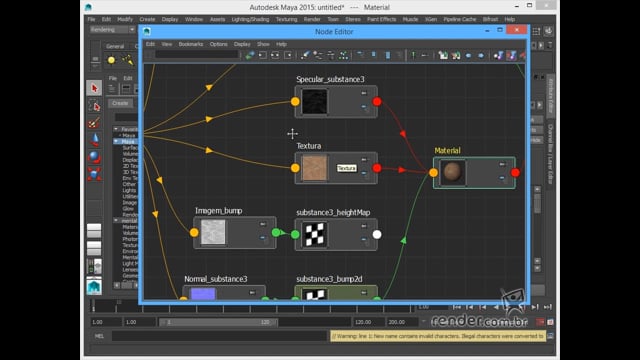Click the blue left arrow toolbar icon
Image resolution: width=640 pixels, height=360 pixels.
click(468, 55)
